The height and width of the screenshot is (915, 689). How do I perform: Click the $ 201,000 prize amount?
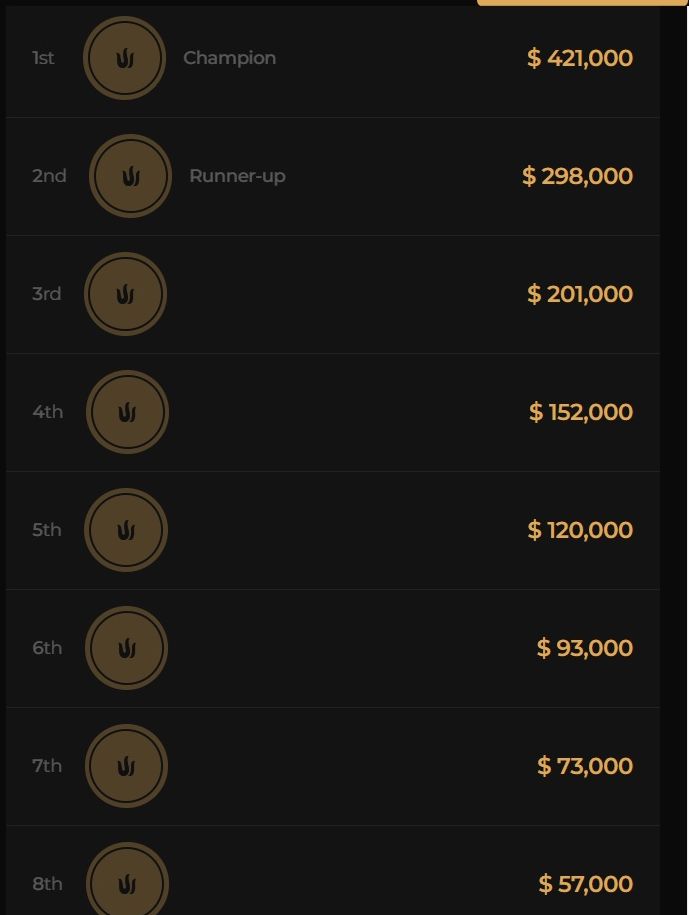click(x=580, y=294)
